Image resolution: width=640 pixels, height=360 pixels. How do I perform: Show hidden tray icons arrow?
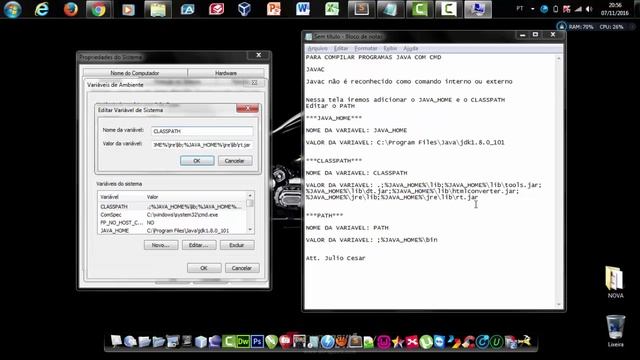533,9
